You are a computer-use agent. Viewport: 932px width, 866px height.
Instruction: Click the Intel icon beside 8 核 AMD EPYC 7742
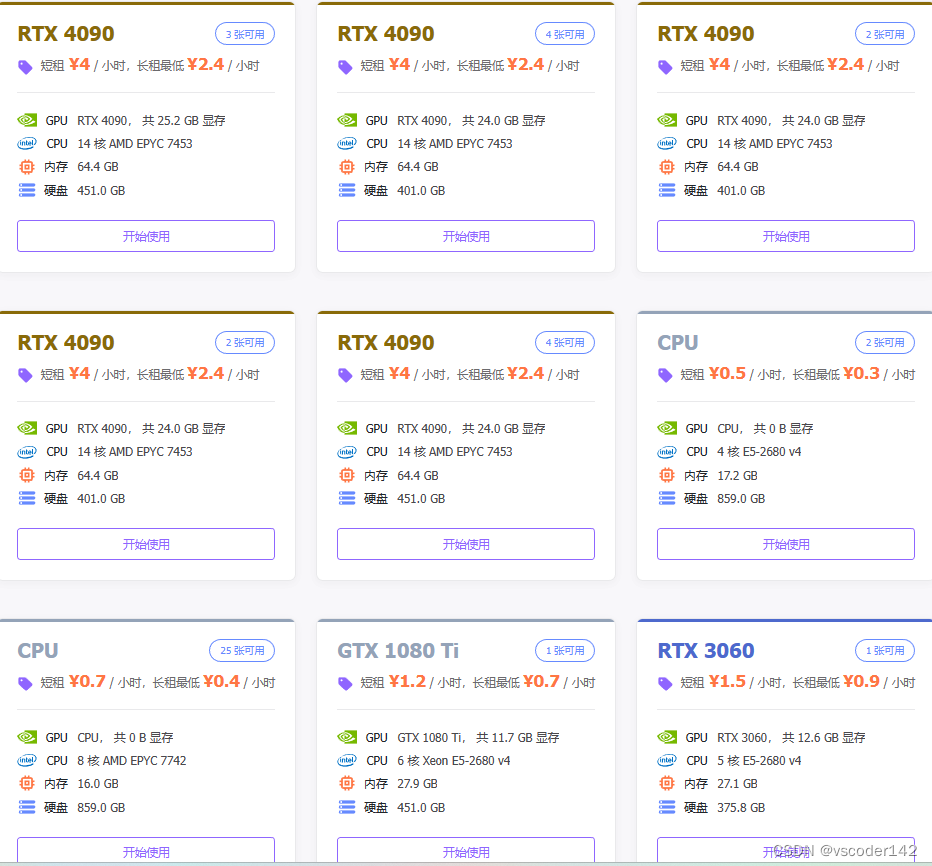click(x=27, y=760)
